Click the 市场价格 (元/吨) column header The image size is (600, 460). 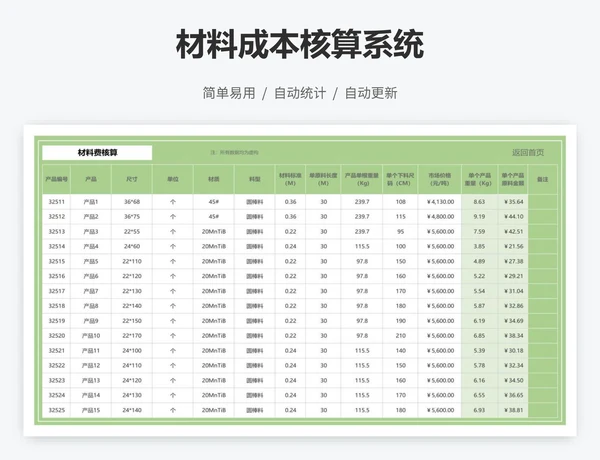click(x=440, y=179)
